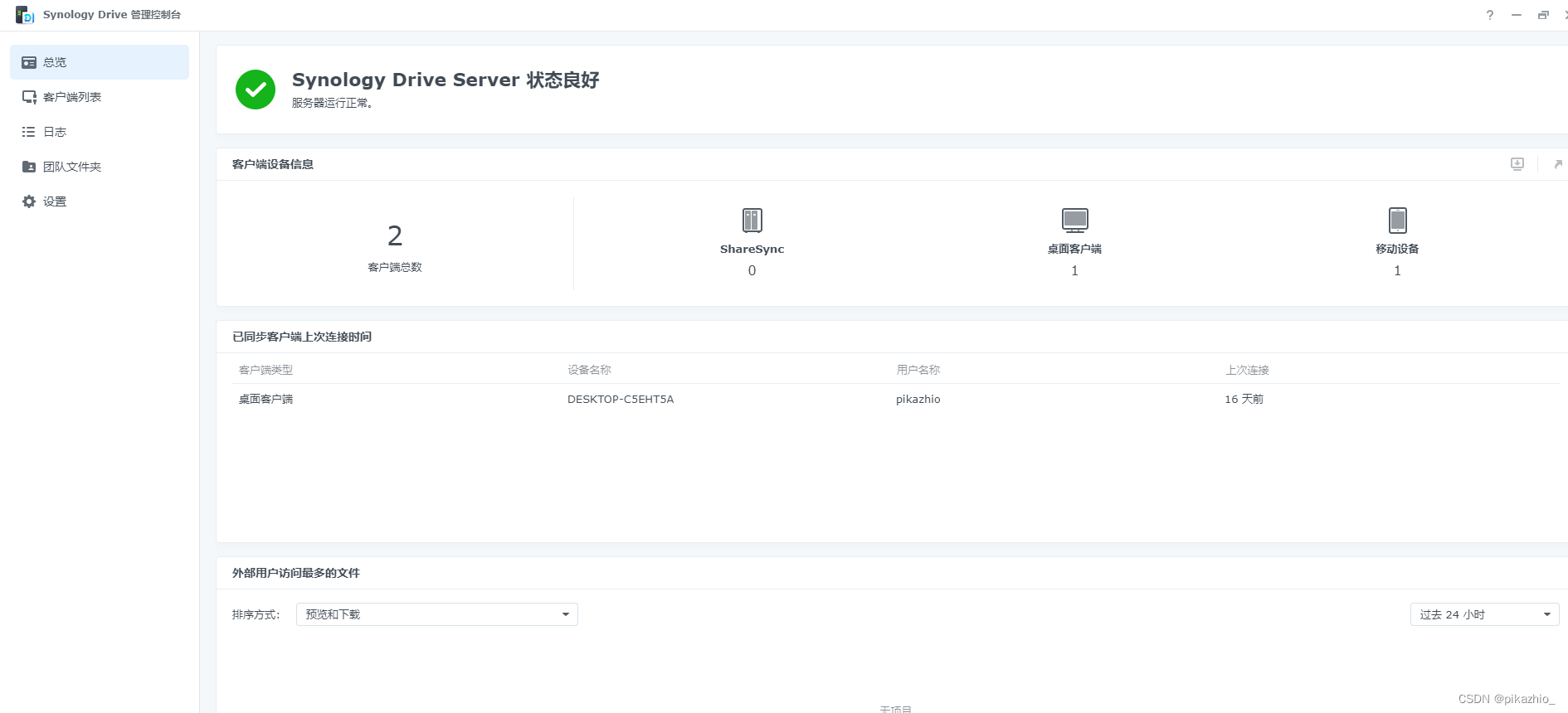Click the 移动设备 mobile device icon
Viewport: 1568px width, 713px height.
tap(1397, 220)
